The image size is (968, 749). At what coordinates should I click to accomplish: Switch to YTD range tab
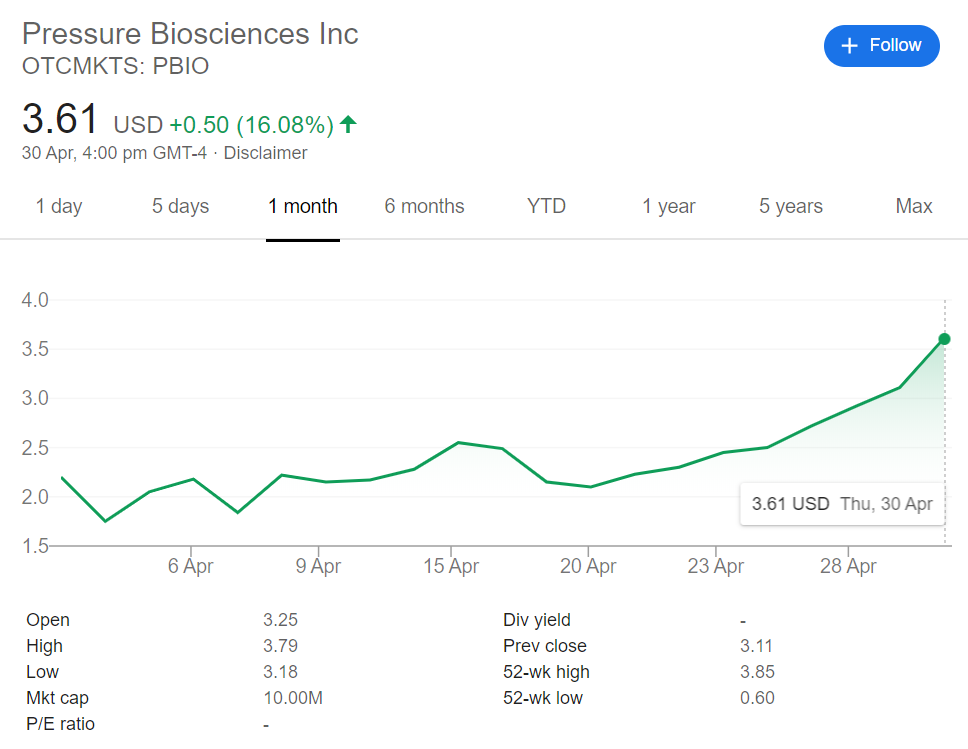coord(546,207)
